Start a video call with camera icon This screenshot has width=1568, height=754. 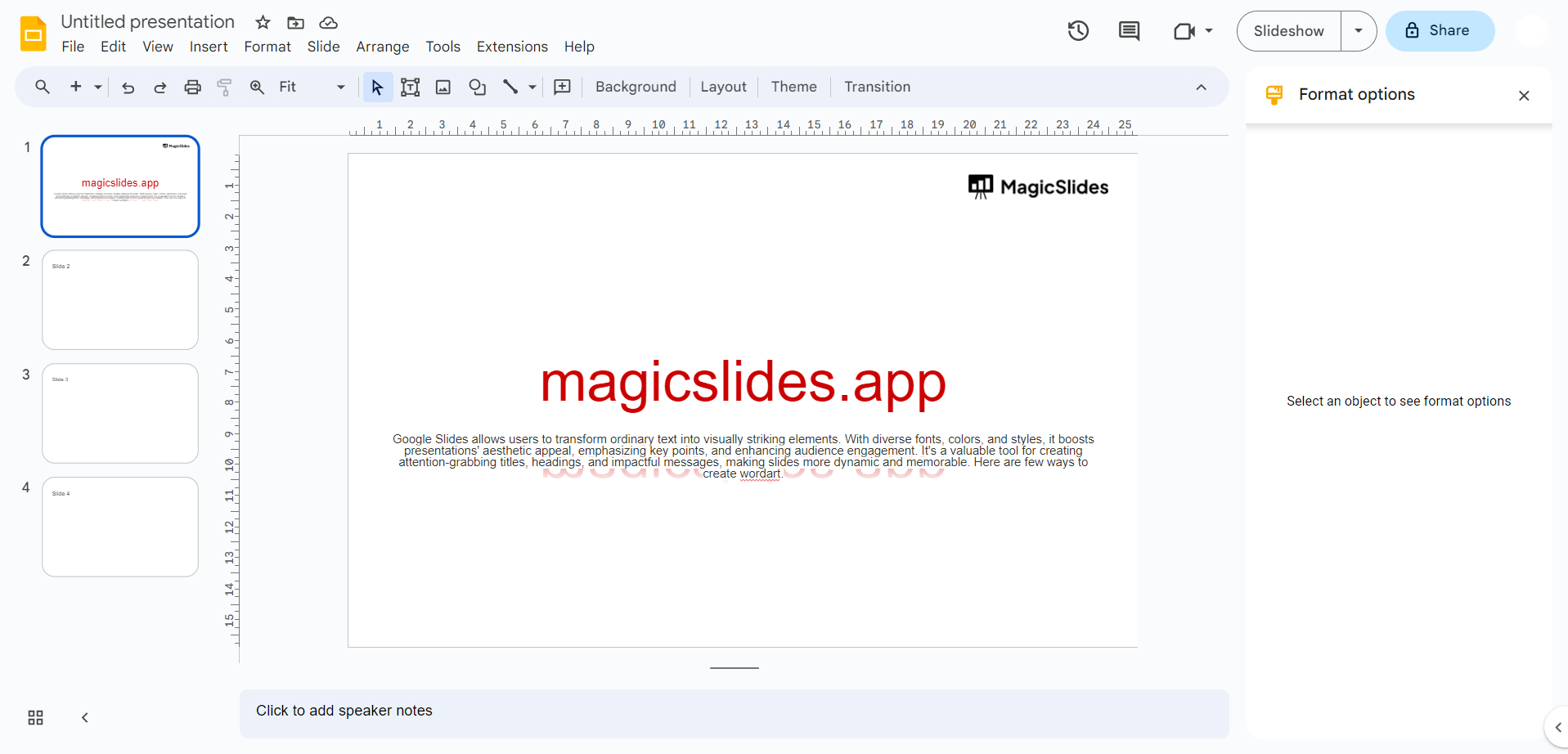pos(1184,31)
